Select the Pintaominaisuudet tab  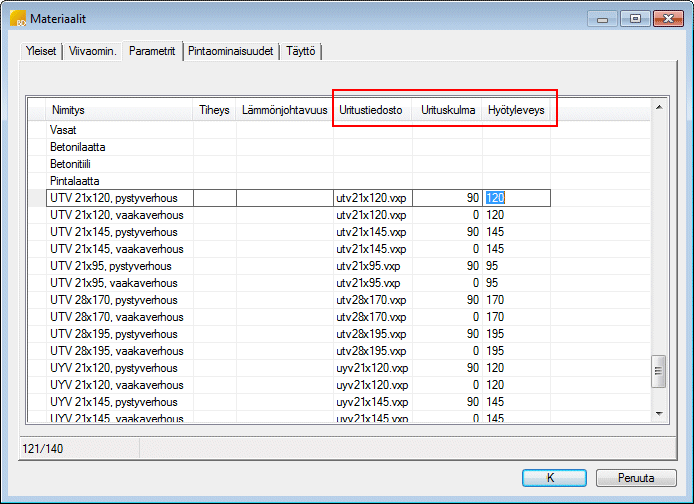click(x=231, y=52)
